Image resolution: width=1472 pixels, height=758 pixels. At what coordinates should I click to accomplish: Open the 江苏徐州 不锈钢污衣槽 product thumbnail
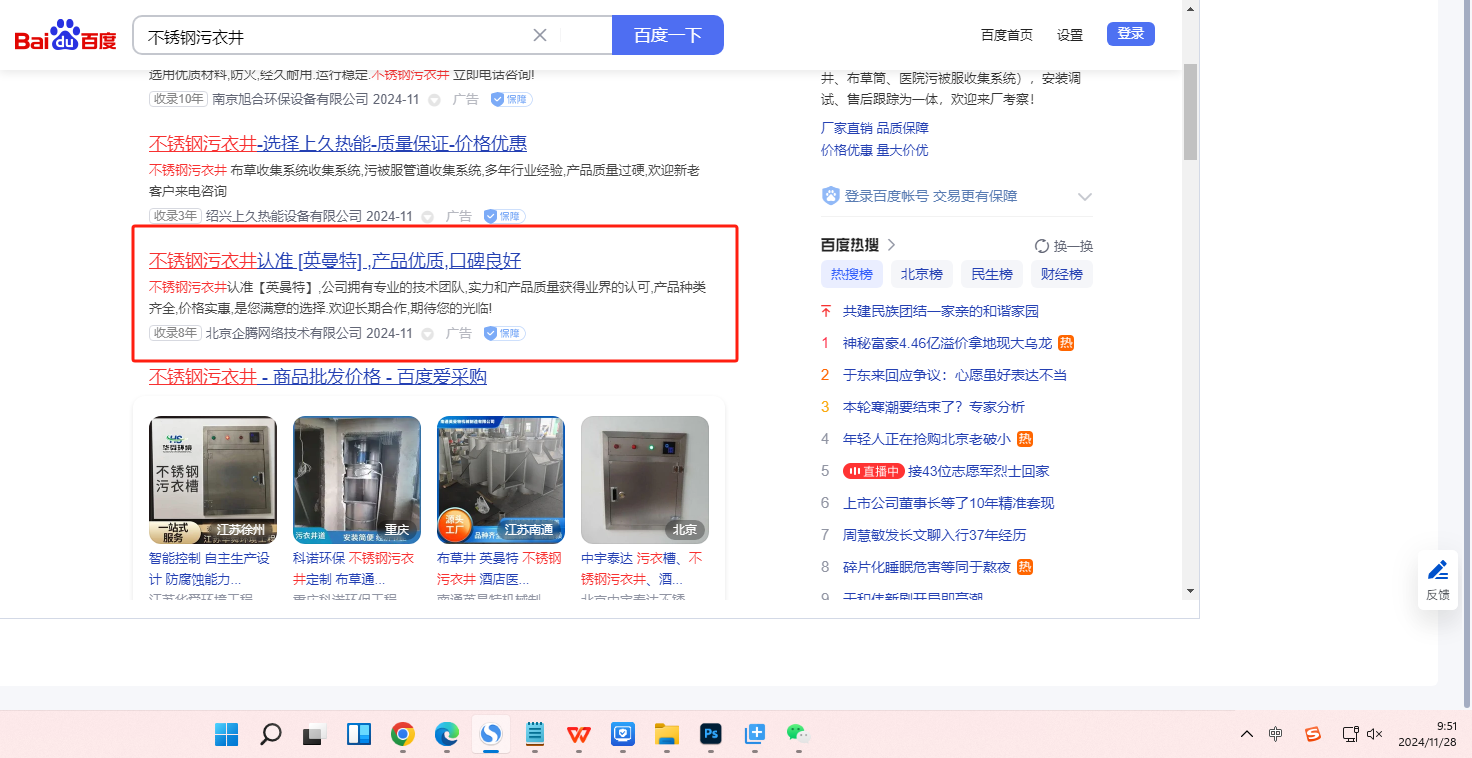(x=213, y=480)
